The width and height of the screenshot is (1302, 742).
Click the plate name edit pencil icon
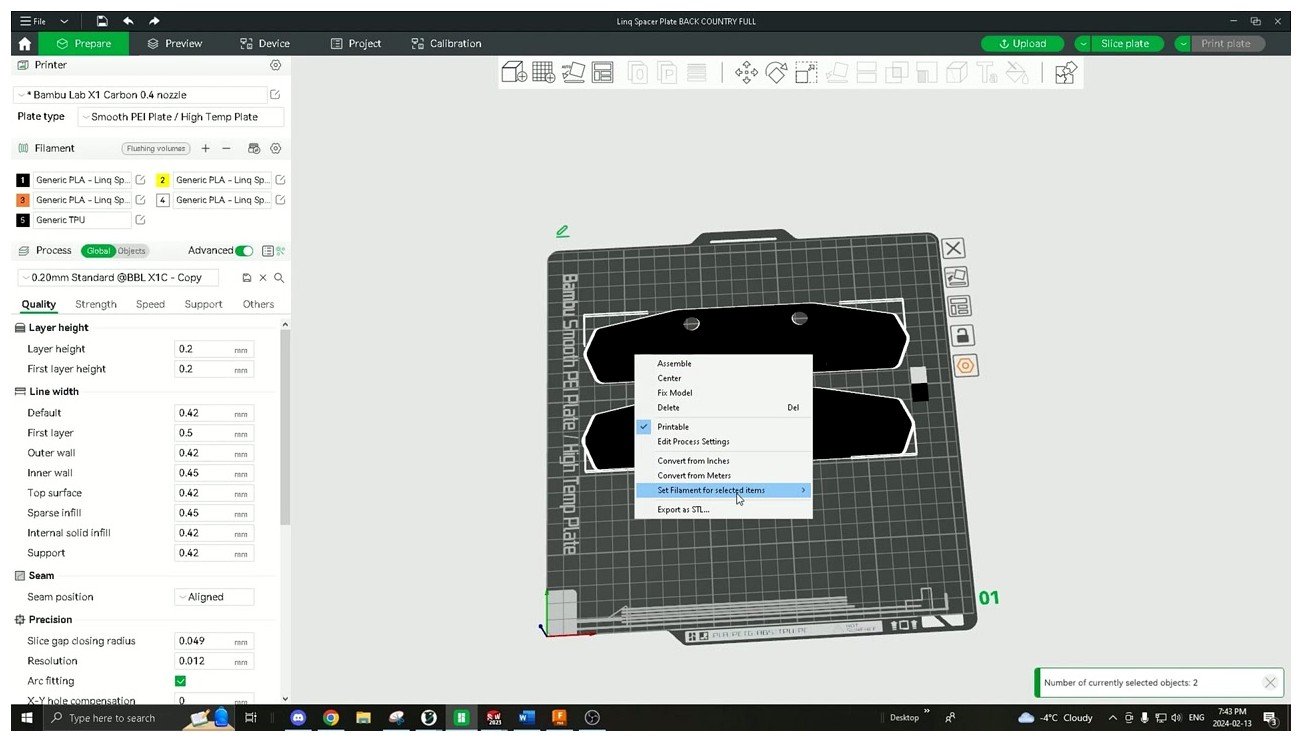[x=562, y=231]
